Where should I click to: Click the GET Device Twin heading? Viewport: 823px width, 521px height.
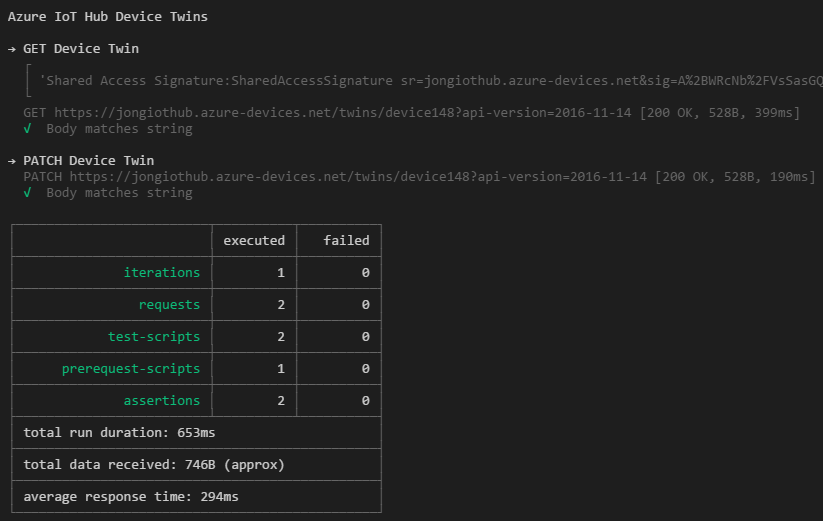tap(81, 49)
